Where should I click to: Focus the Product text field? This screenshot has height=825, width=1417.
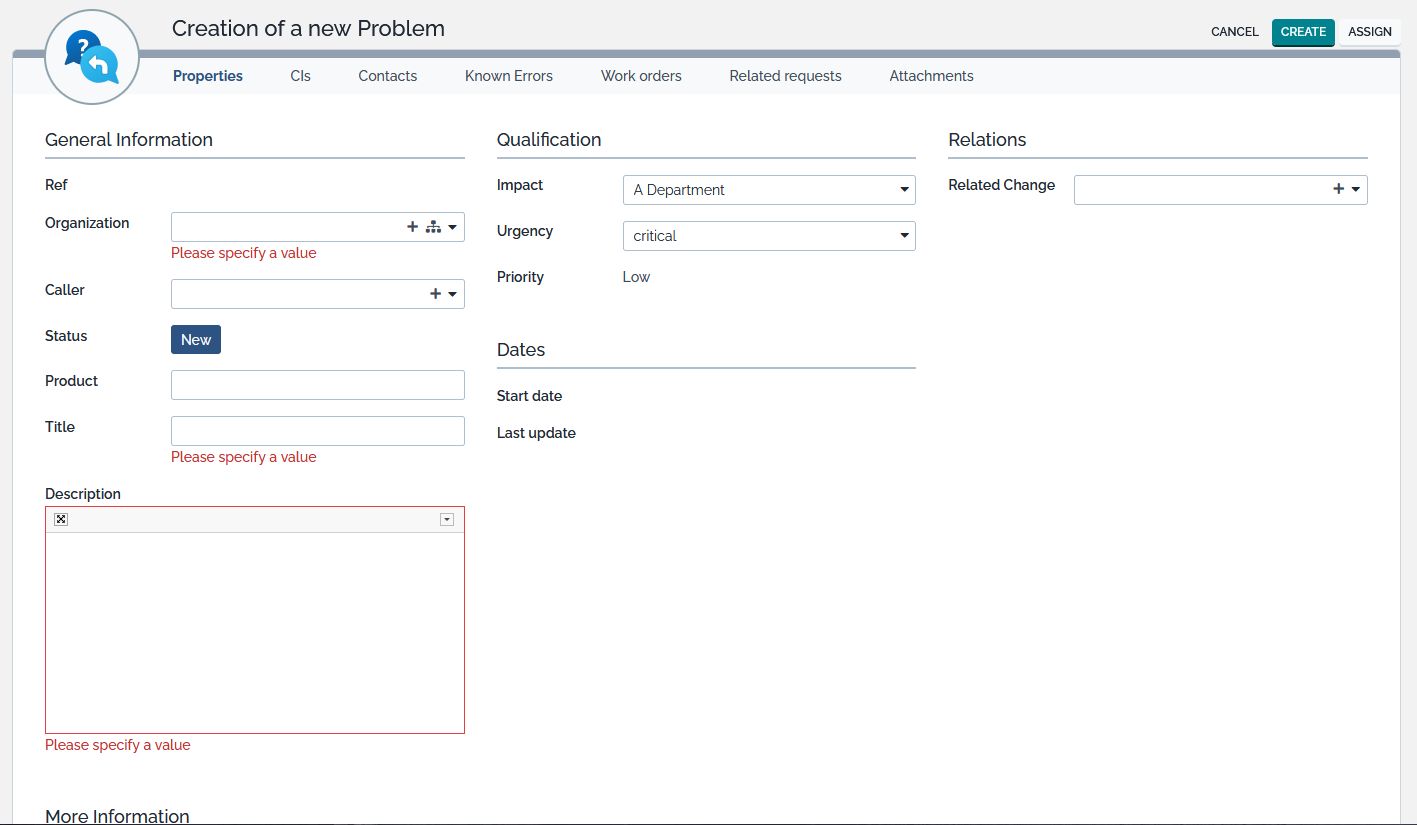317,385
